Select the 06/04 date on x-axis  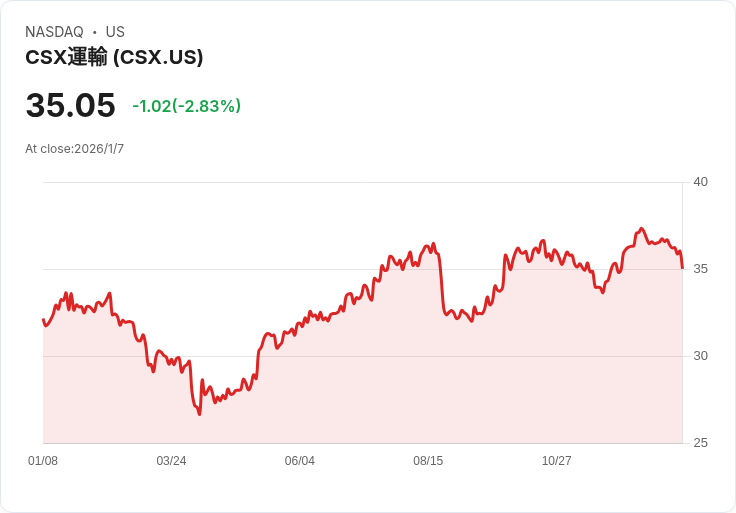click(x=300, y=461)
